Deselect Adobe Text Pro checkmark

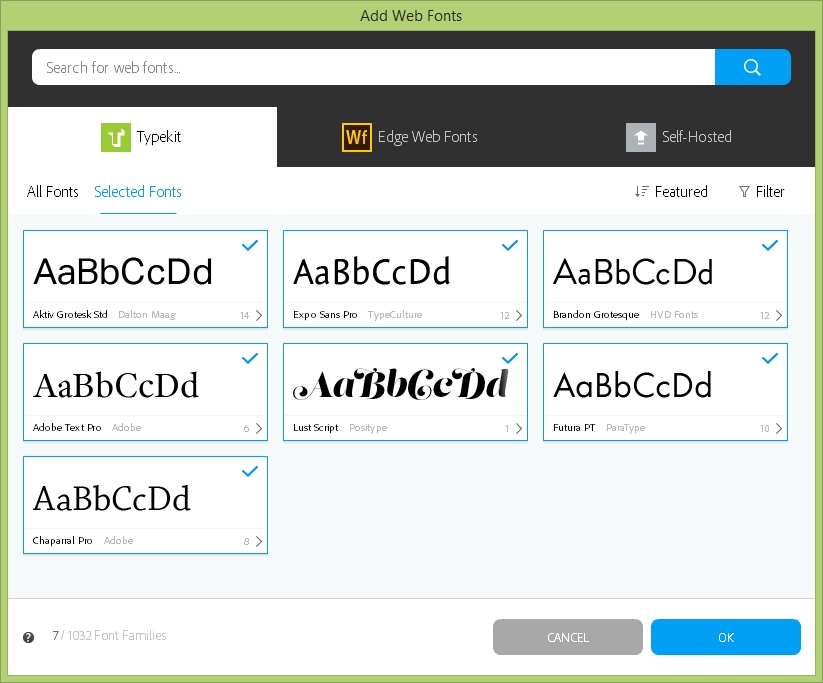[x=250, y=359]
